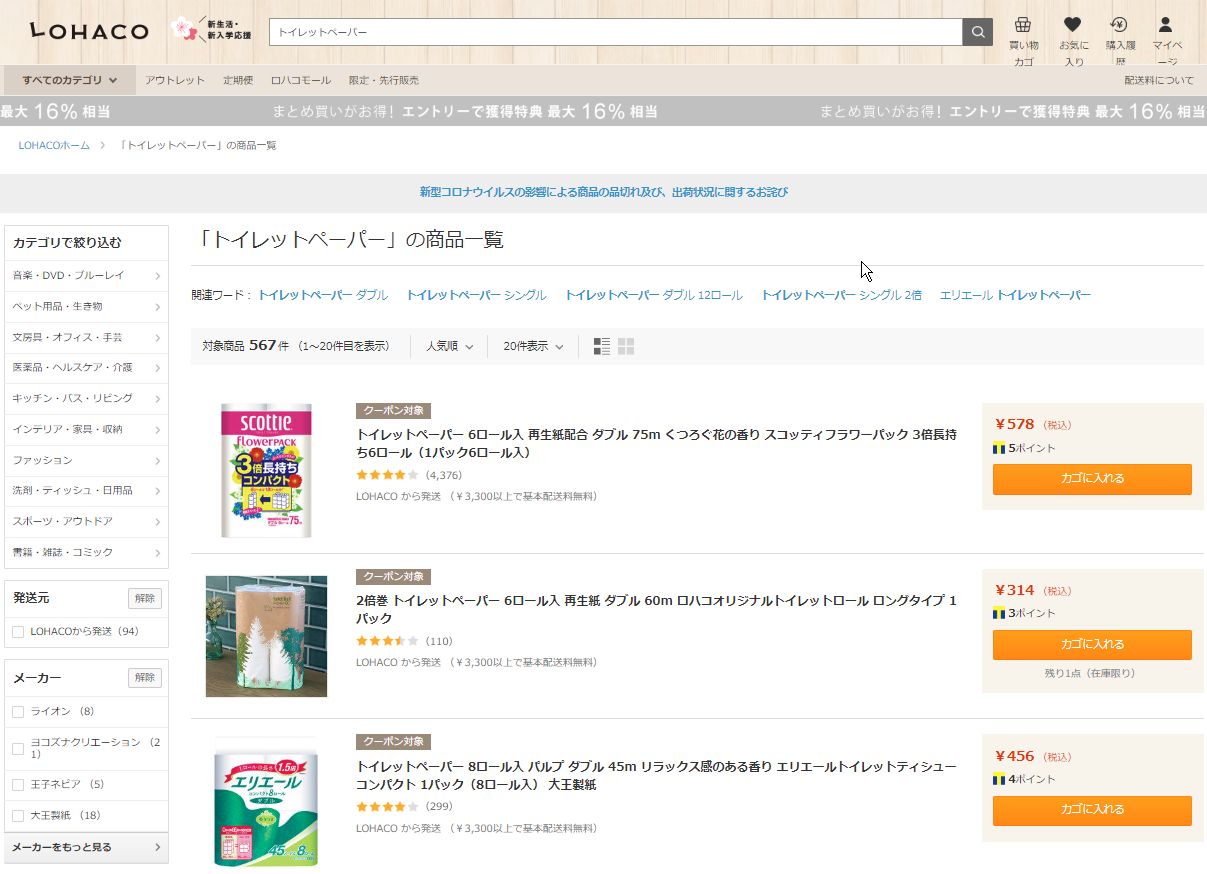Click the LOHACO logo
This screenshot has height=874, width=1207.
[x=89, y=32]
